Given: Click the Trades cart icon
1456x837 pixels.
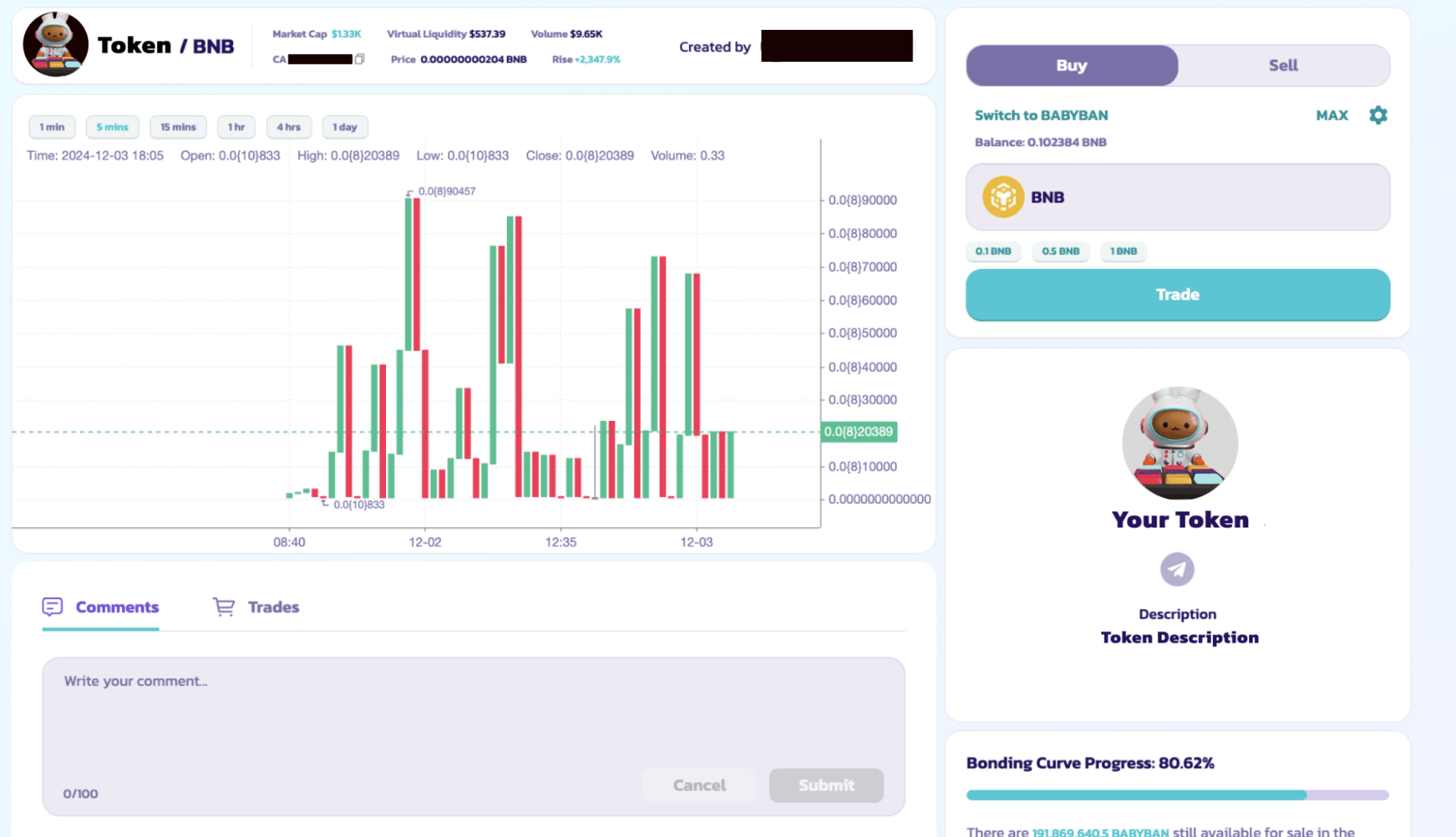Looking at the screenshot, I should click(x=224, y=607).
